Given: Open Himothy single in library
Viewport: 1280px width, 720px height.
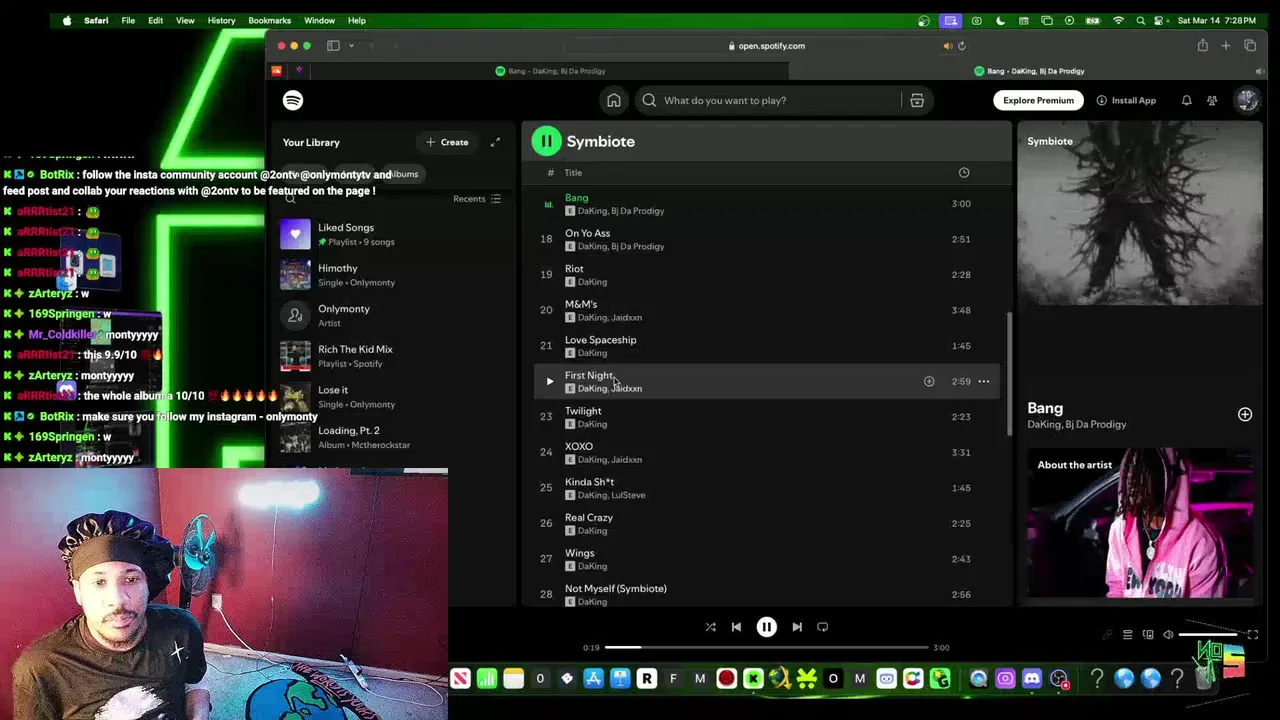Looking at the screenshot, I should [x=392, y=275].
